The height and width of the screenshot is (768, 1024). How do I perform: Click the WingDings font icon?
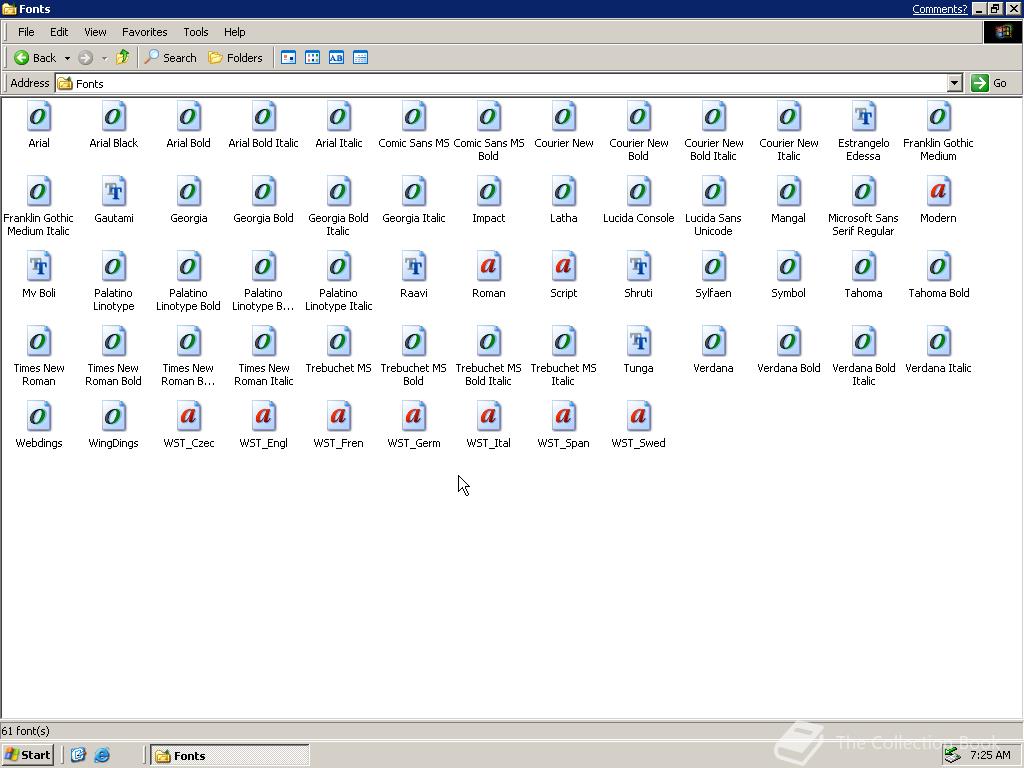[x=114, y=418]
